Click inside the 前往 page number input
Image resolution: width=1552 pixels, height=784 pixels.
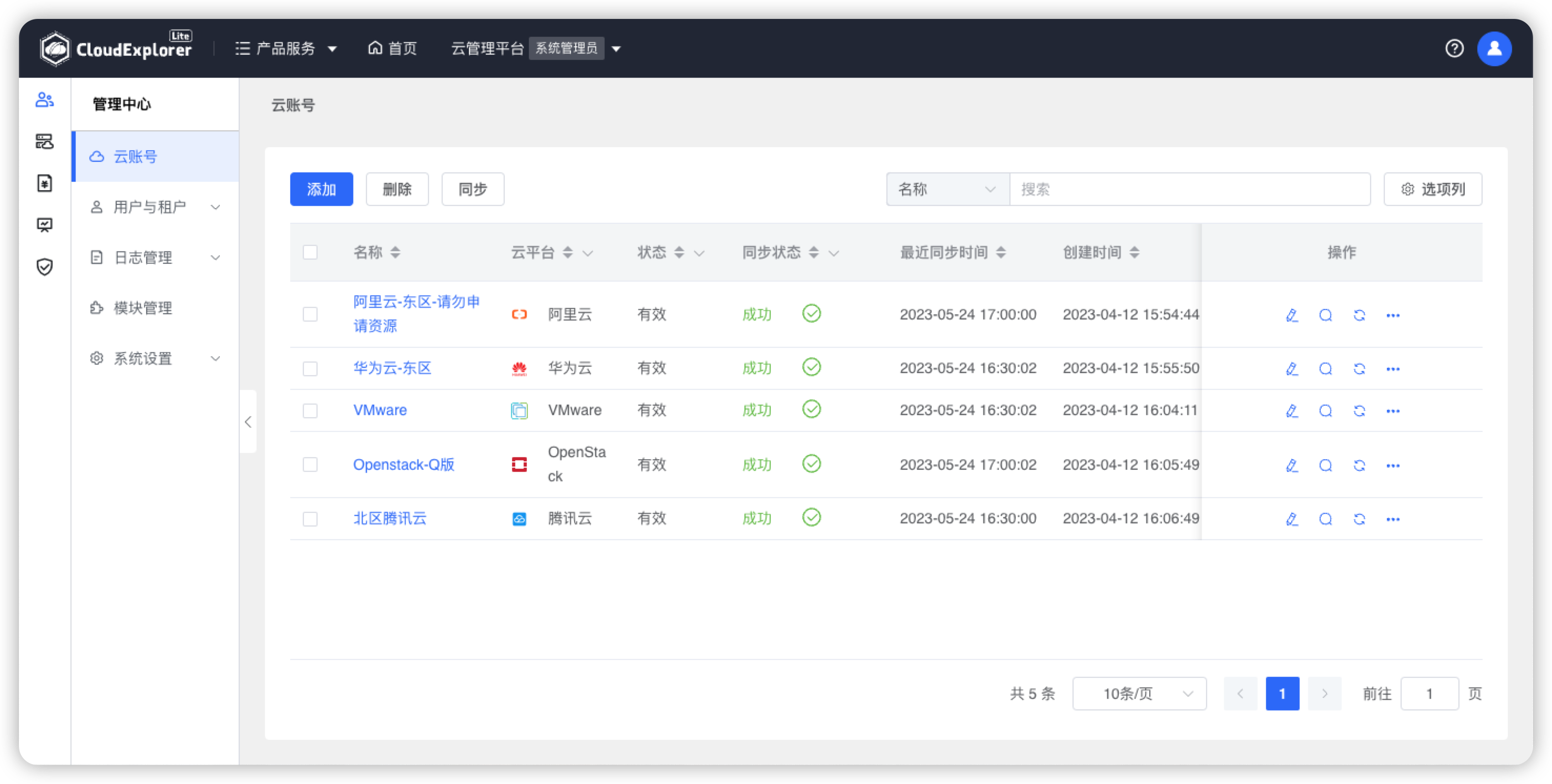1431,693
